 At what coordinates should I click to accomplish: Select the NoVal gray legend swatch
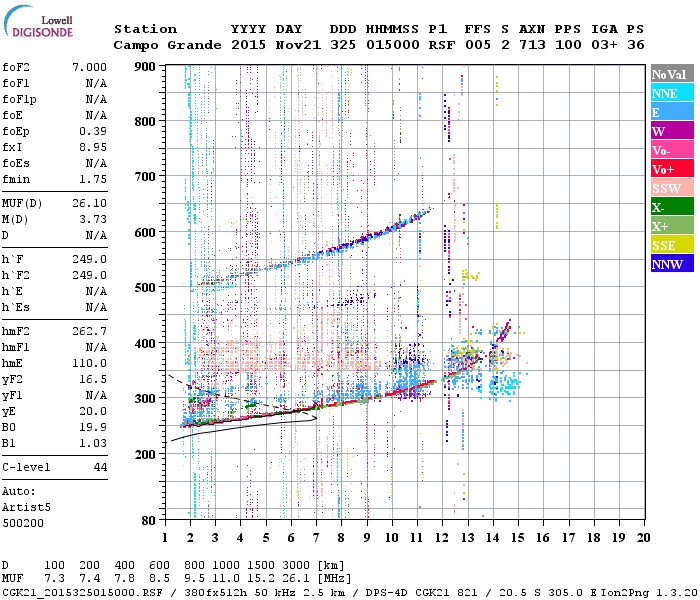click(x=672, y=74)
